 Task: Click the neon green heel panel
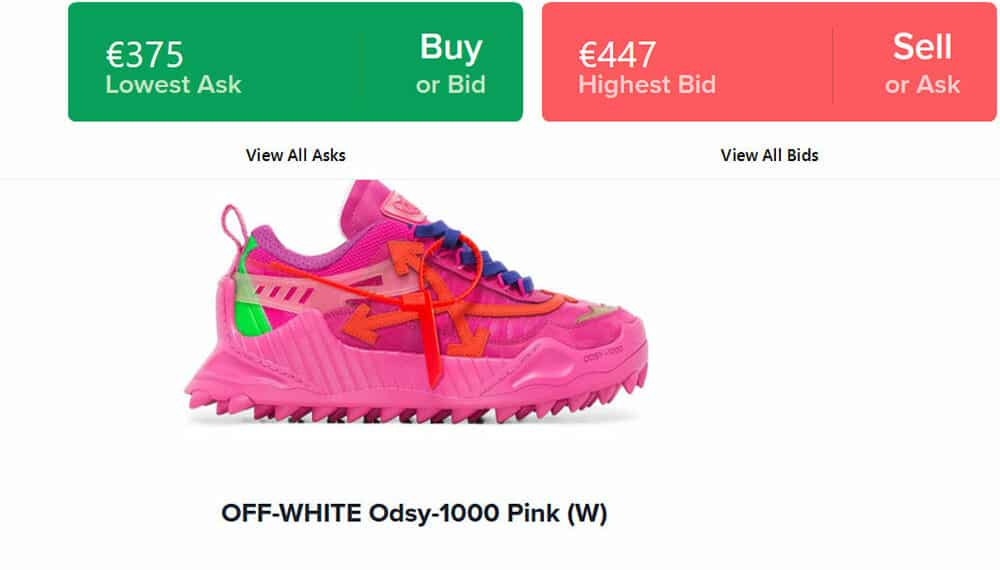coord(250,296)
